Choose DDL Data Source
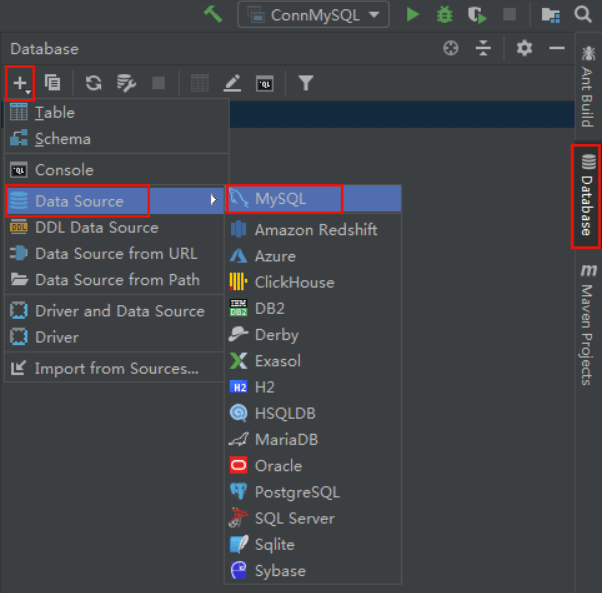 (115, 227)
